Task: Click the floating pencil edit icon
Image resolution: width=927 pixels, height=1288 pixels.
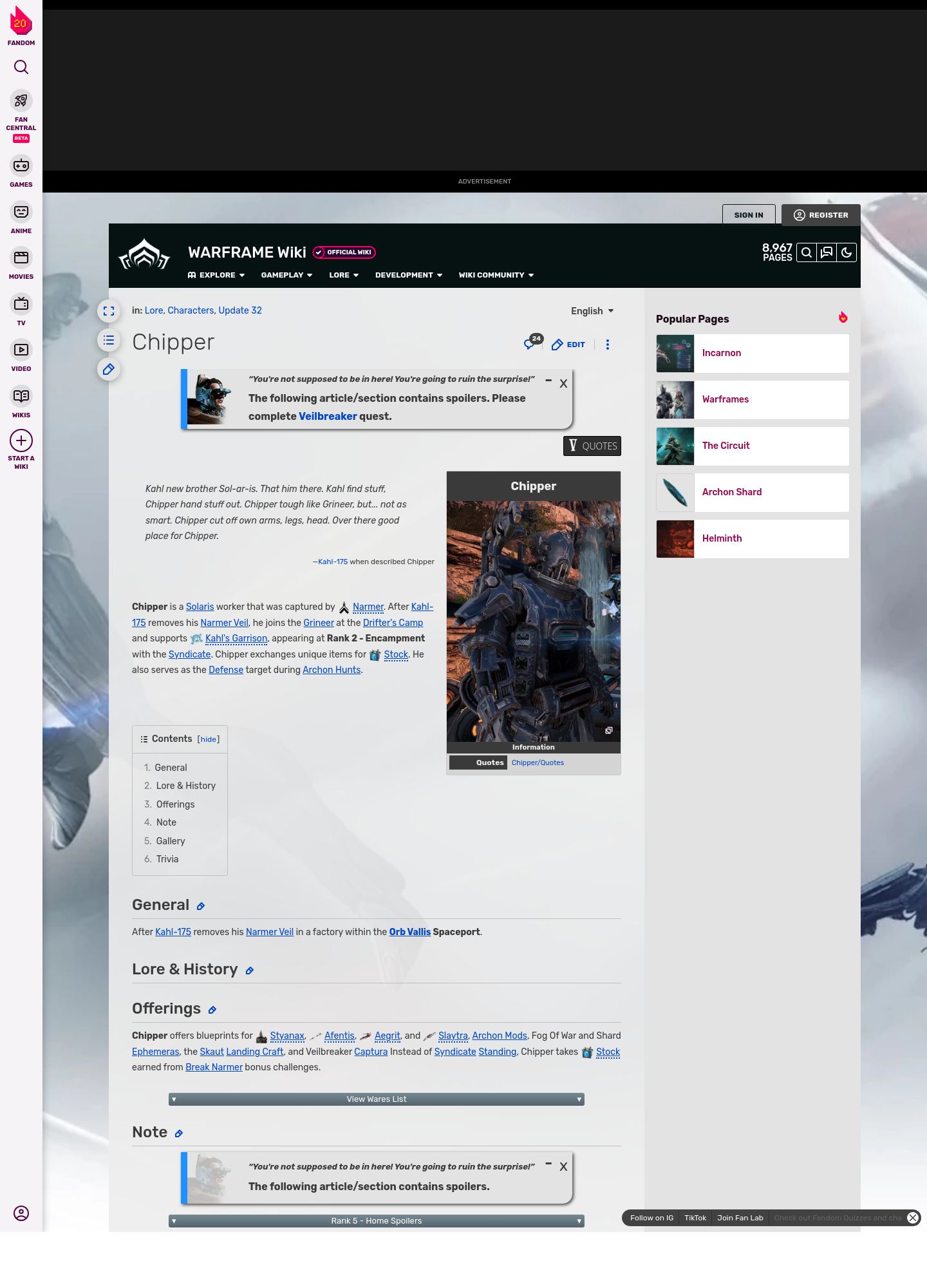Action: point(109,369)
